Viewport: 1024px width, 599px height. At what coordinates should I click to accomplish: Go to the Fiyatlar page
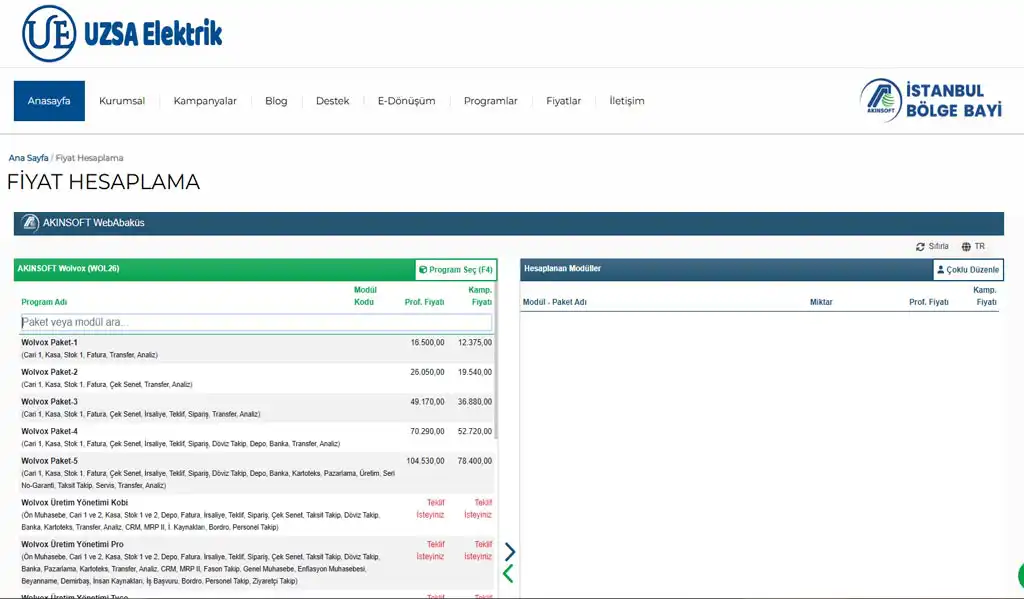tap(563, 101)
